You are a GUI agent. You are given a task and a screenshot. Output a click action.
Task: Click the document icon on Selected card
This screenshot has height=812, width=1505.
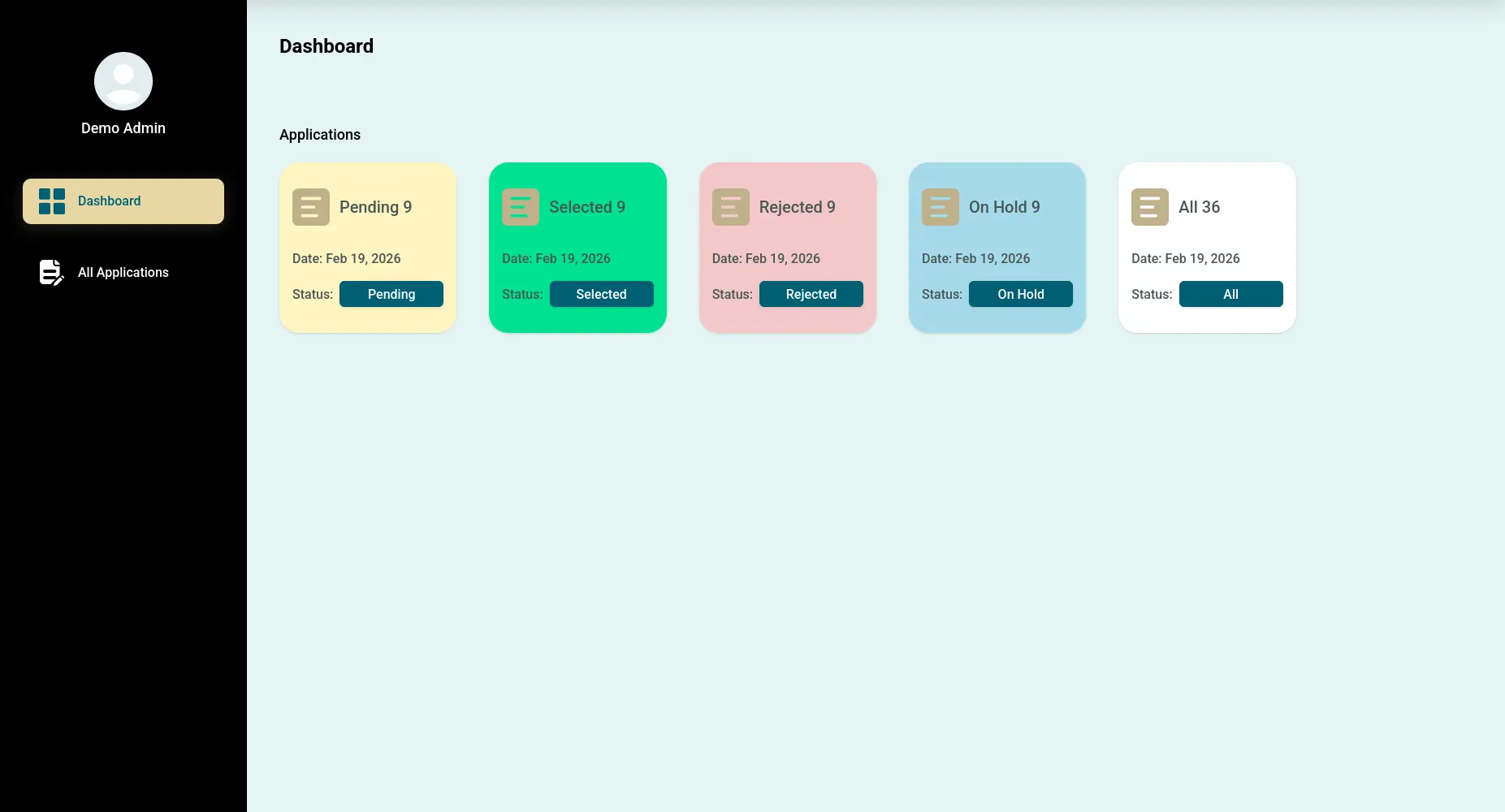521,206
